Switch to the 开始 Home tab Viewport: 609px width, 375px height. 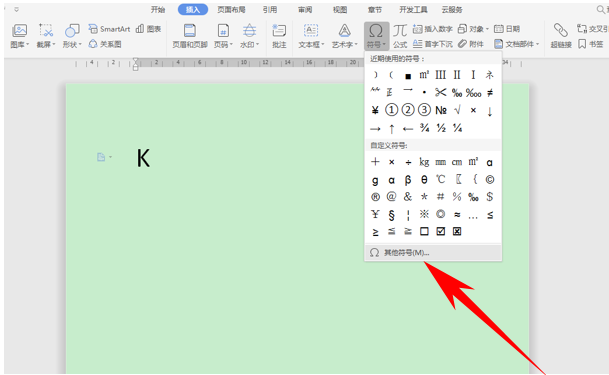point(158,9)
